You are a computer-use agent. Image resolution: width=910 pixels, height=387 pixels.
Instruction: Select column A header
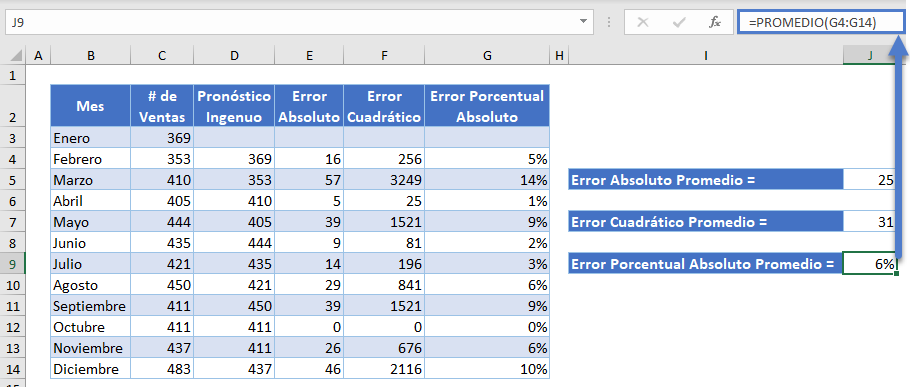pyautogui.click(x=38, y=56)
